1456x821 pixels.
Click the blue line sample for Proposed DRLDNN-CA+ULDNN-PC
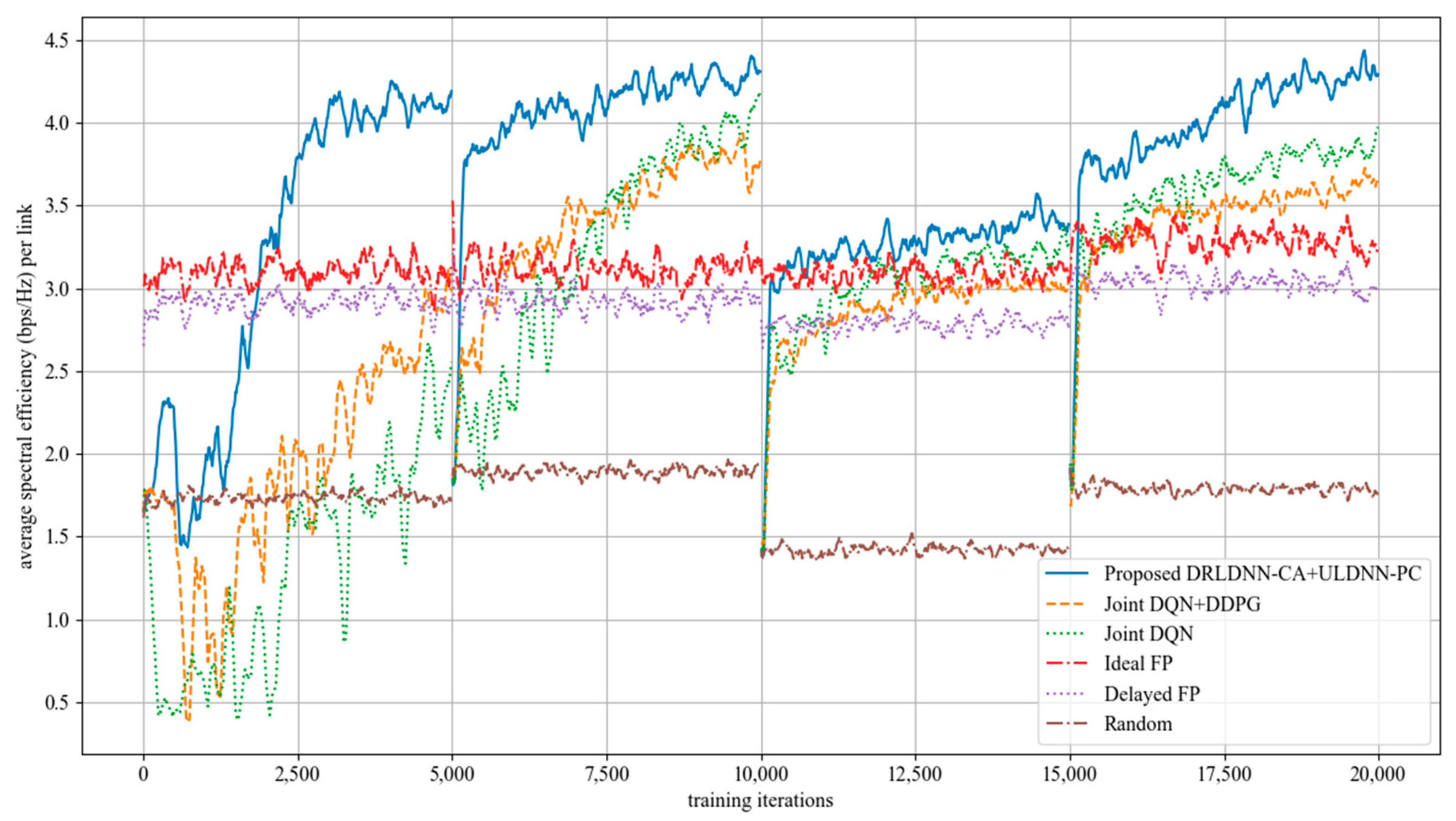(x=1066, y=573)
